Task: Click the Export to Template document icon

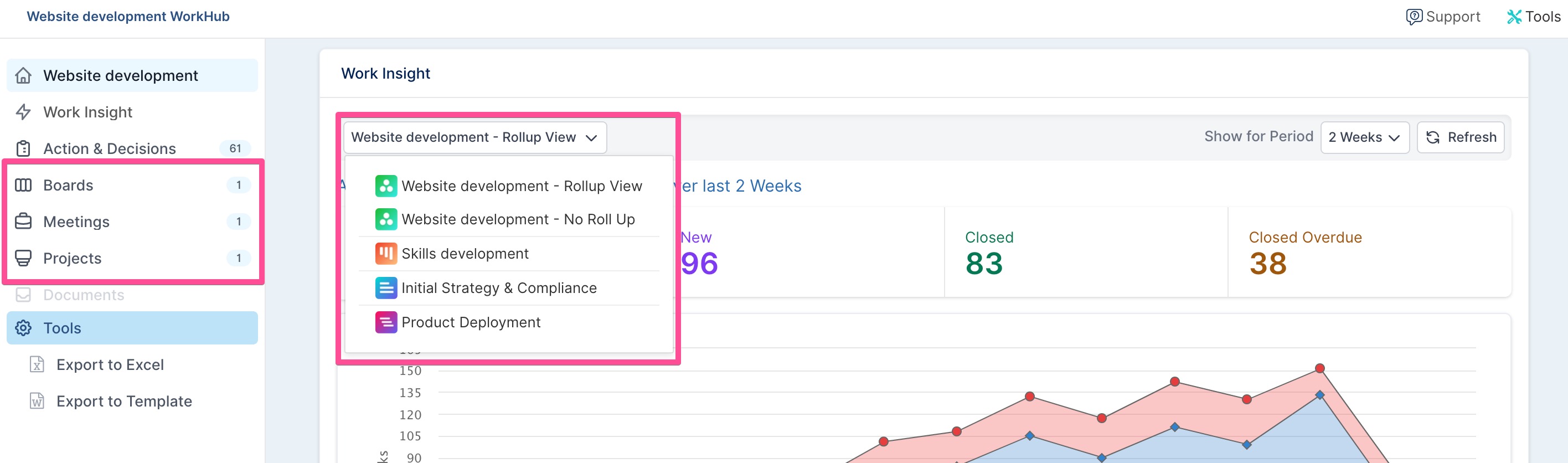Action: click(37, 401)
